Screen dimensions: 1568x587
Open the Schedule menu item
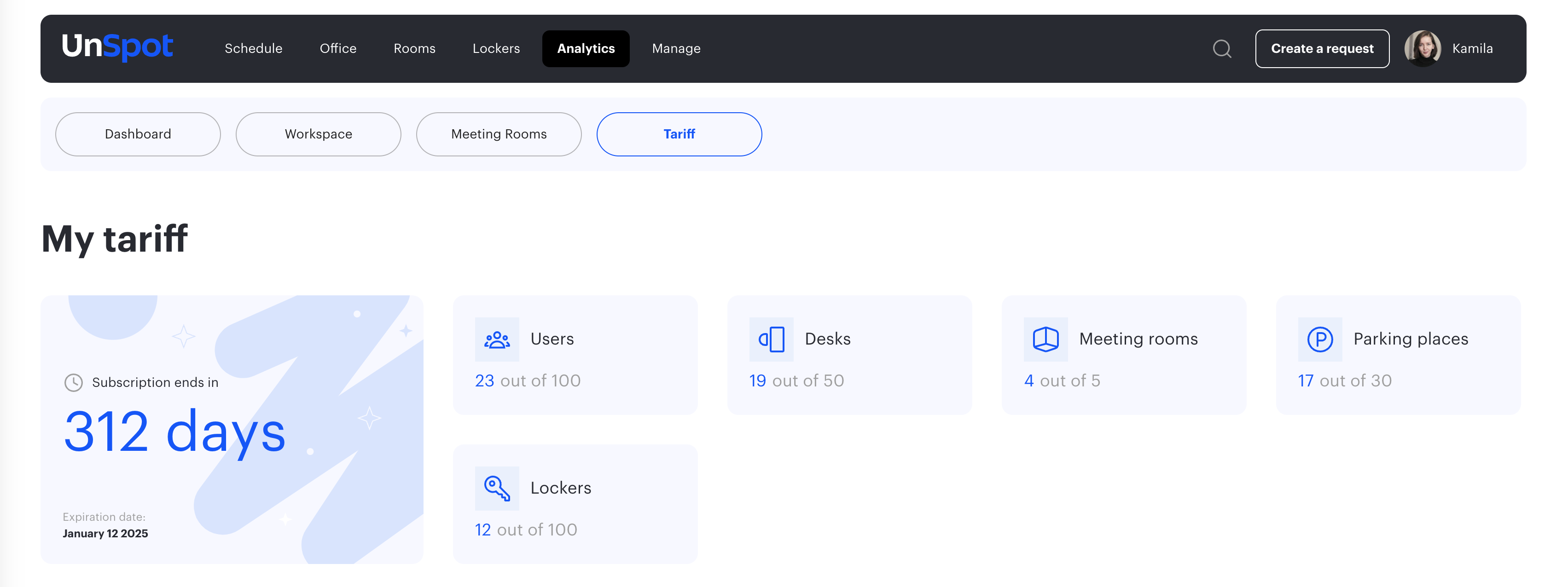point(253,49)
